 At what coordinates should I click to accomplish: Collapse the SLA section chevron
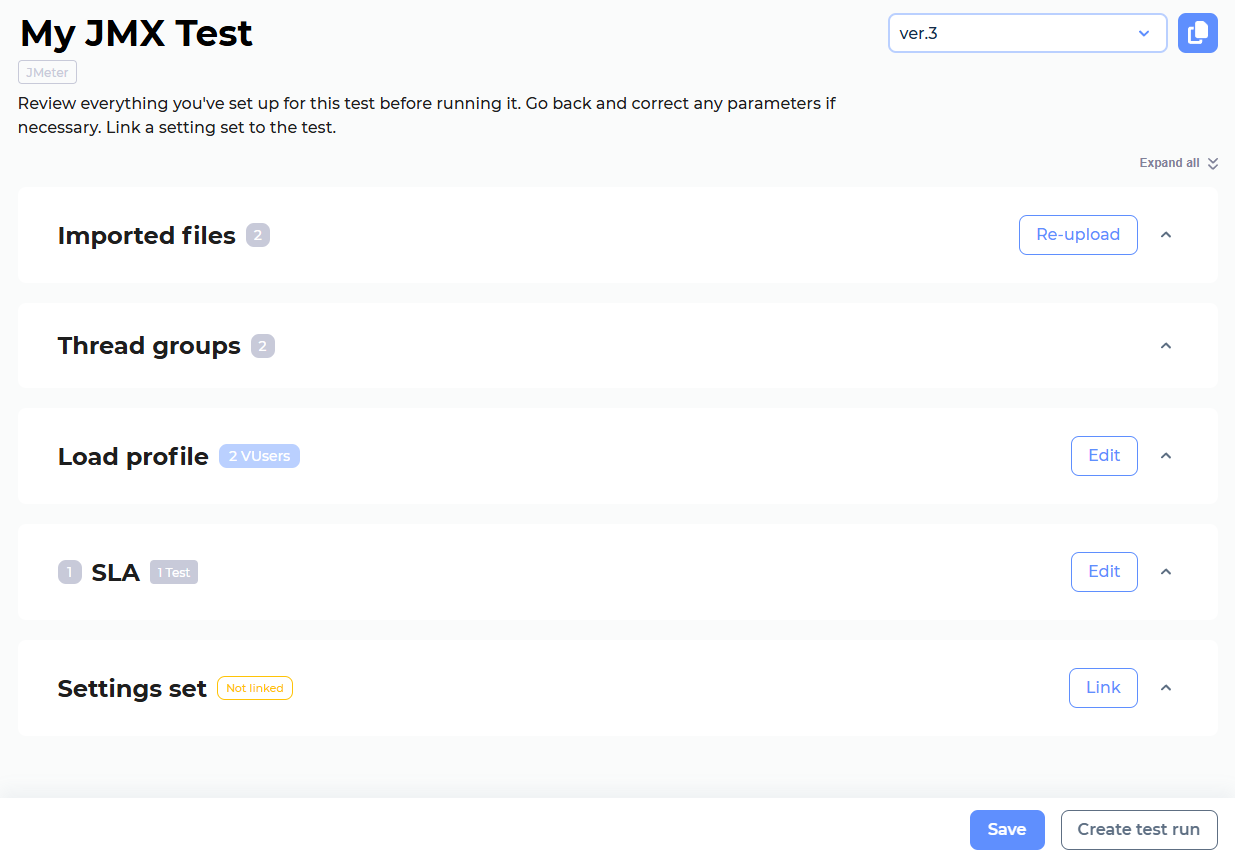tap(1165, 571)
